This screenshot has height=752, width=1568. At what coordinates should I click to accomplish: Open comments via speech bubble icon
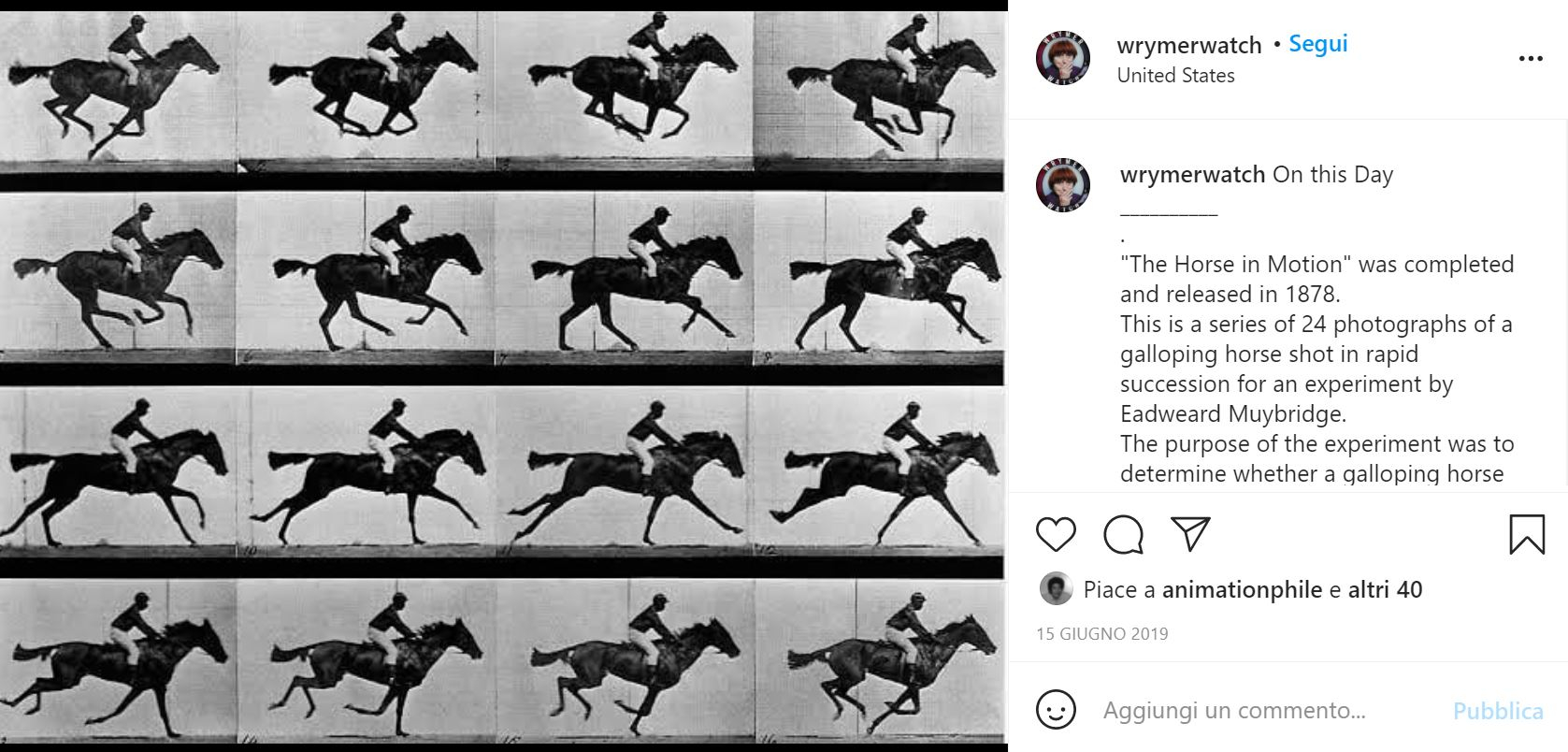pyautogui.click(x=1123, y=534)
